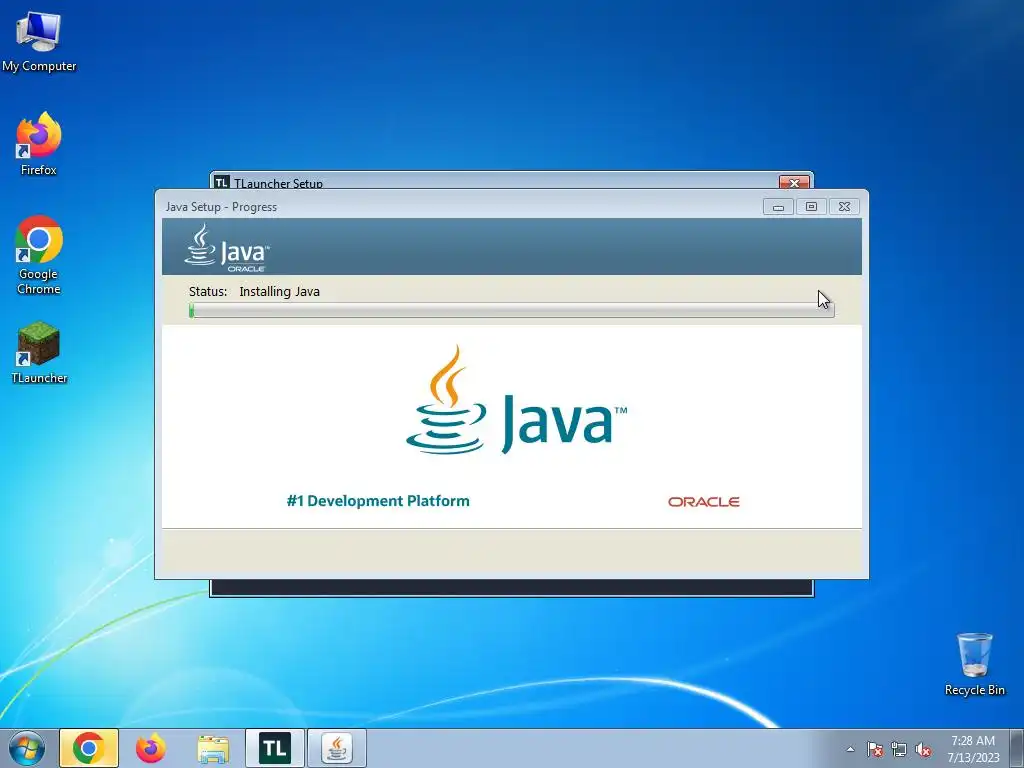Select the Google Chrome desktop shortcut
The width and height of the screenshot is (1024, 768).
(x=39, y=255)
